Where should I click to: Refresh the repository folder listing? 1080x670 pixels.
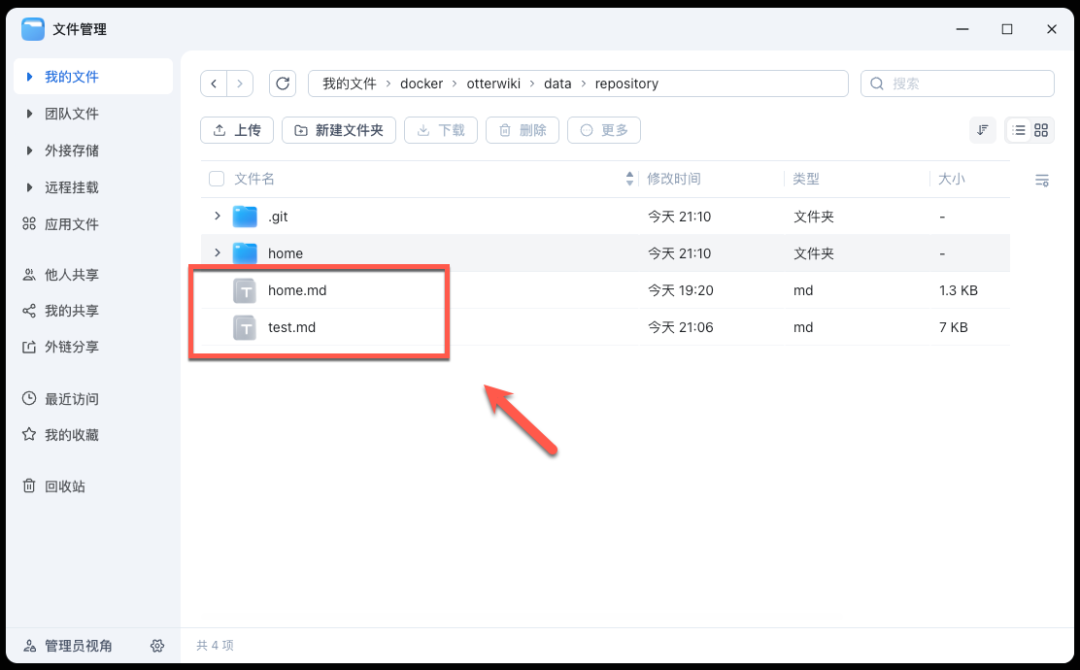tap(282, 84)
